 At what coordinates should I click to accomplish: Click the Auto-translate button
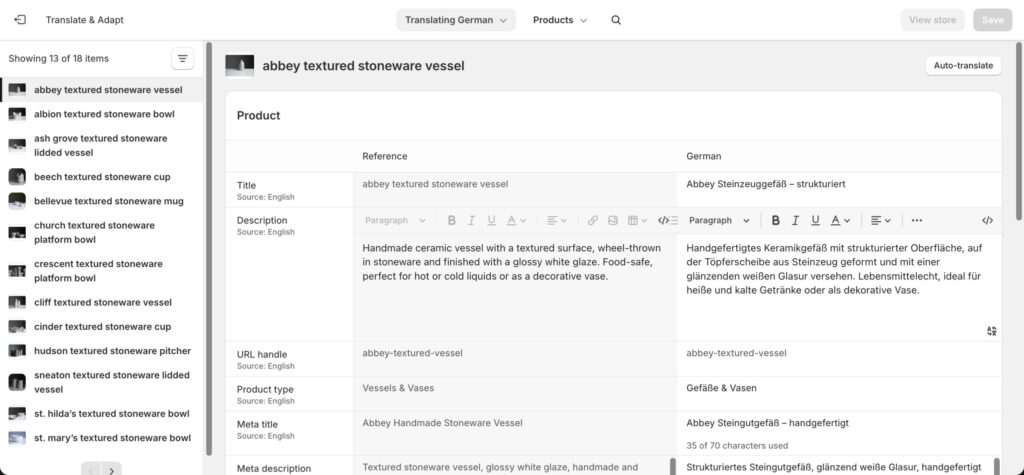pos(963,65)
